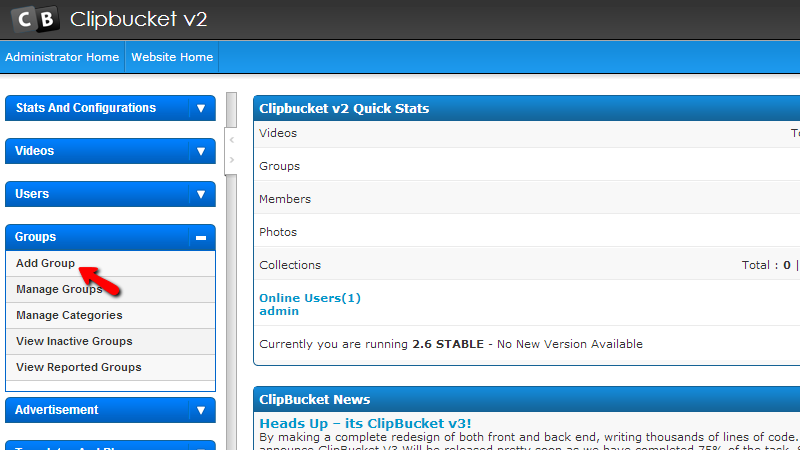Click Clipbucket v2 Quick Stats panel title
The width and height of the screenshot is (800, 450).
tap(344, 109)
